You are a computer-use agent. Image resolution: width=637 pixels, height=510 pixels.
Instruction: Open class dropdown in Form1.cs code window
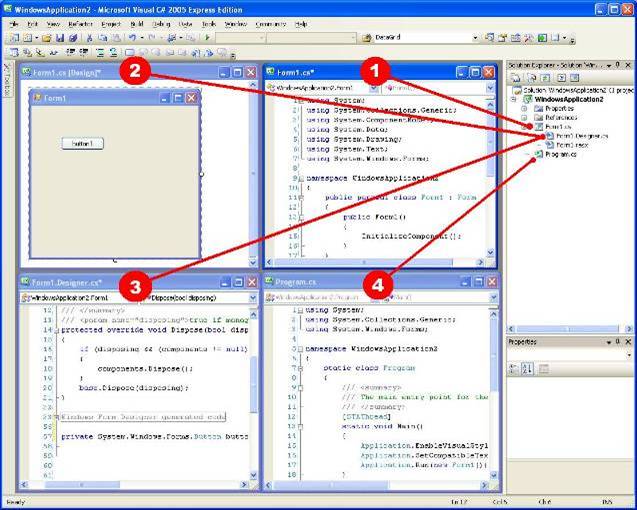point(375,88)
